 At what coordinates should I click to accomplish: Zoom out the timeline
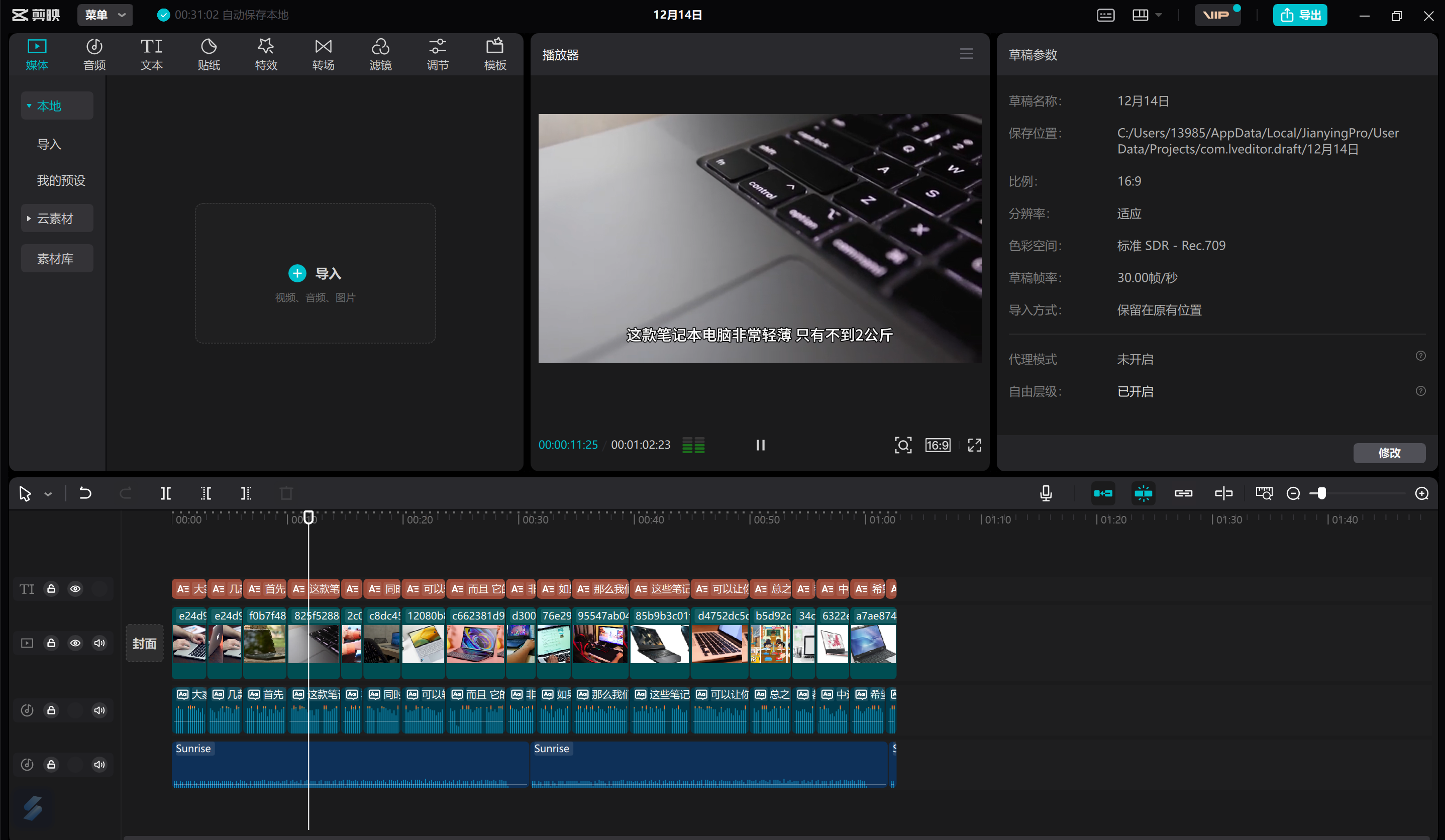1293,494
